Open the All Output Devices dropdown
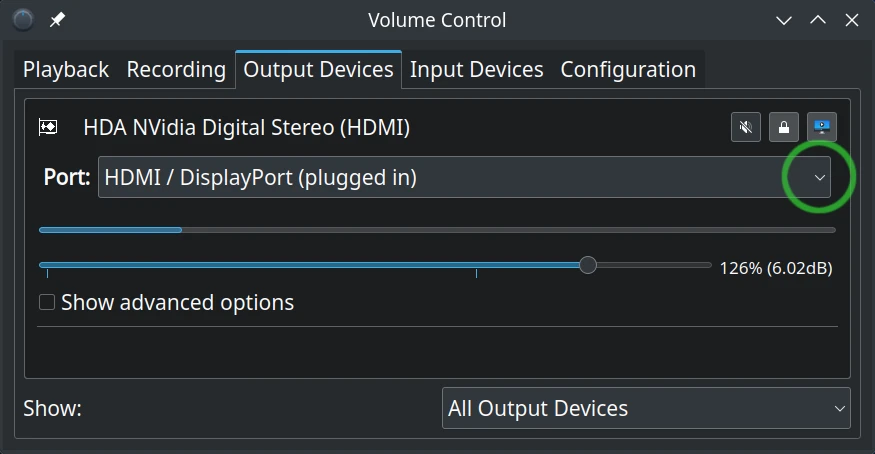The width and height of the screenshot is (875, 454). 646,408
